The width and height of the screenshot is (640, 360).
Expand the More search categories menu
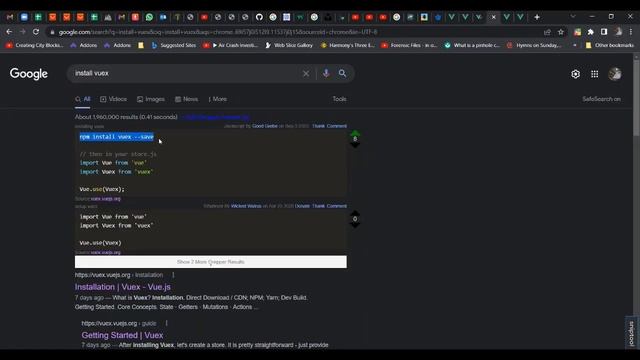pos(218,99)
